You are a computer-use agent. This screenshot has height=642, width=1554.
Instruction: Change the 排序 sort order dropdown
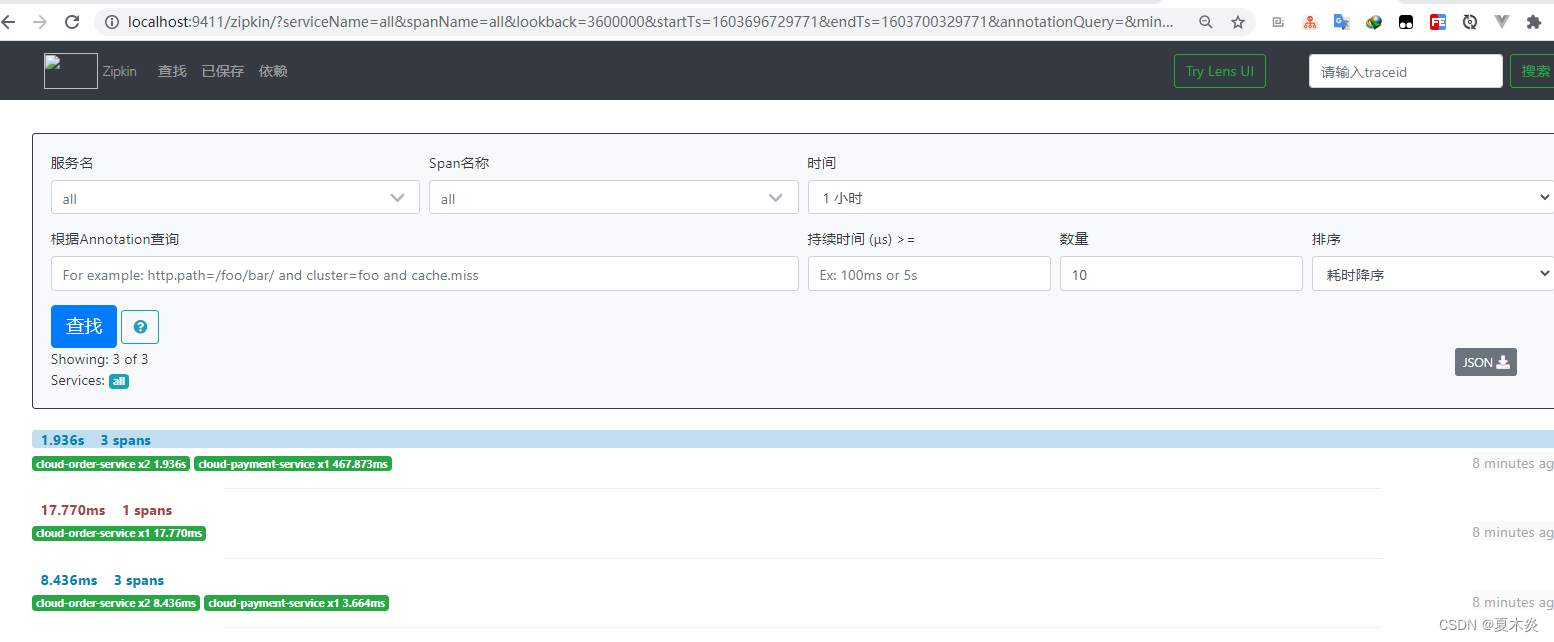[1432, 272]
